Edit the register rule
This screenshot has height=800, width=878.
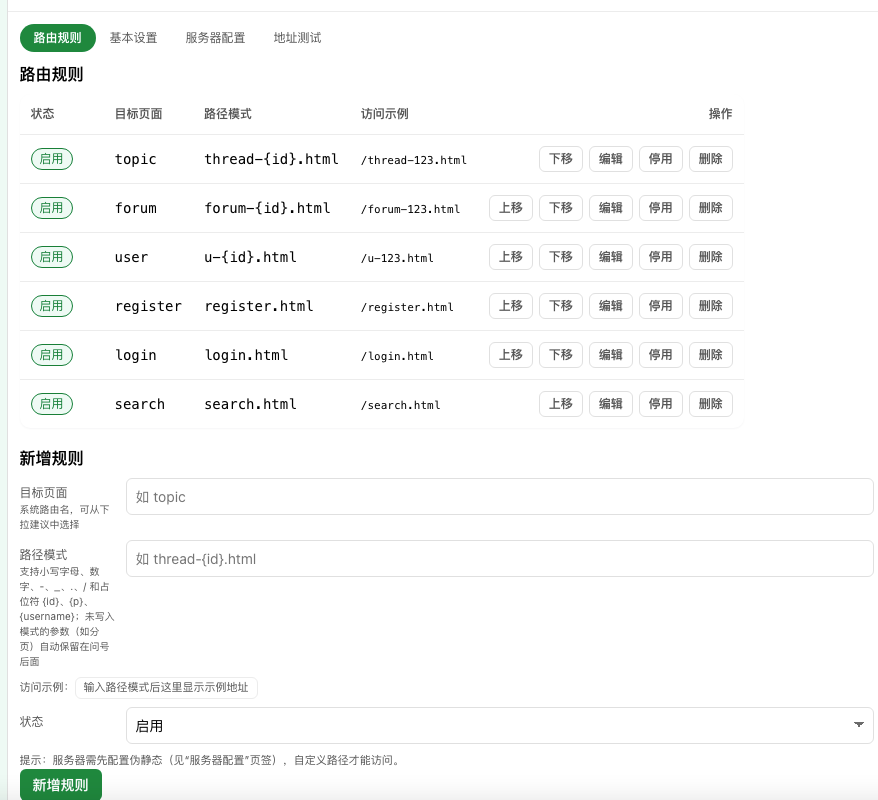click(x=610, y=306)
